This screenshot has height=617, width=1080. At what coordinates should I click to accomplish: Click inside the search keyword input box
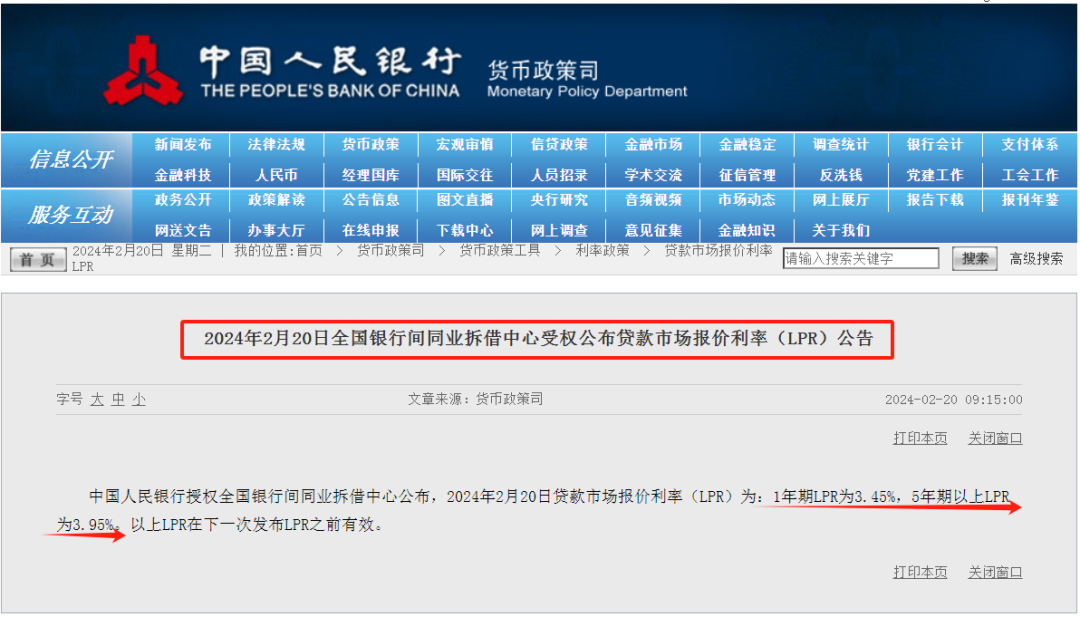(x=860, y=257)
